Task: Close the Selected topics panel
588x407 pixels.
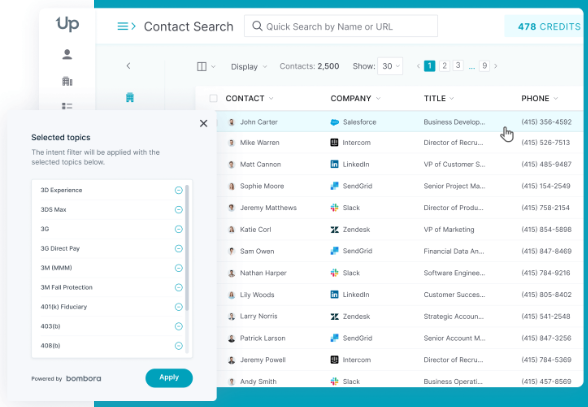Action: click(x=204, y=123)
